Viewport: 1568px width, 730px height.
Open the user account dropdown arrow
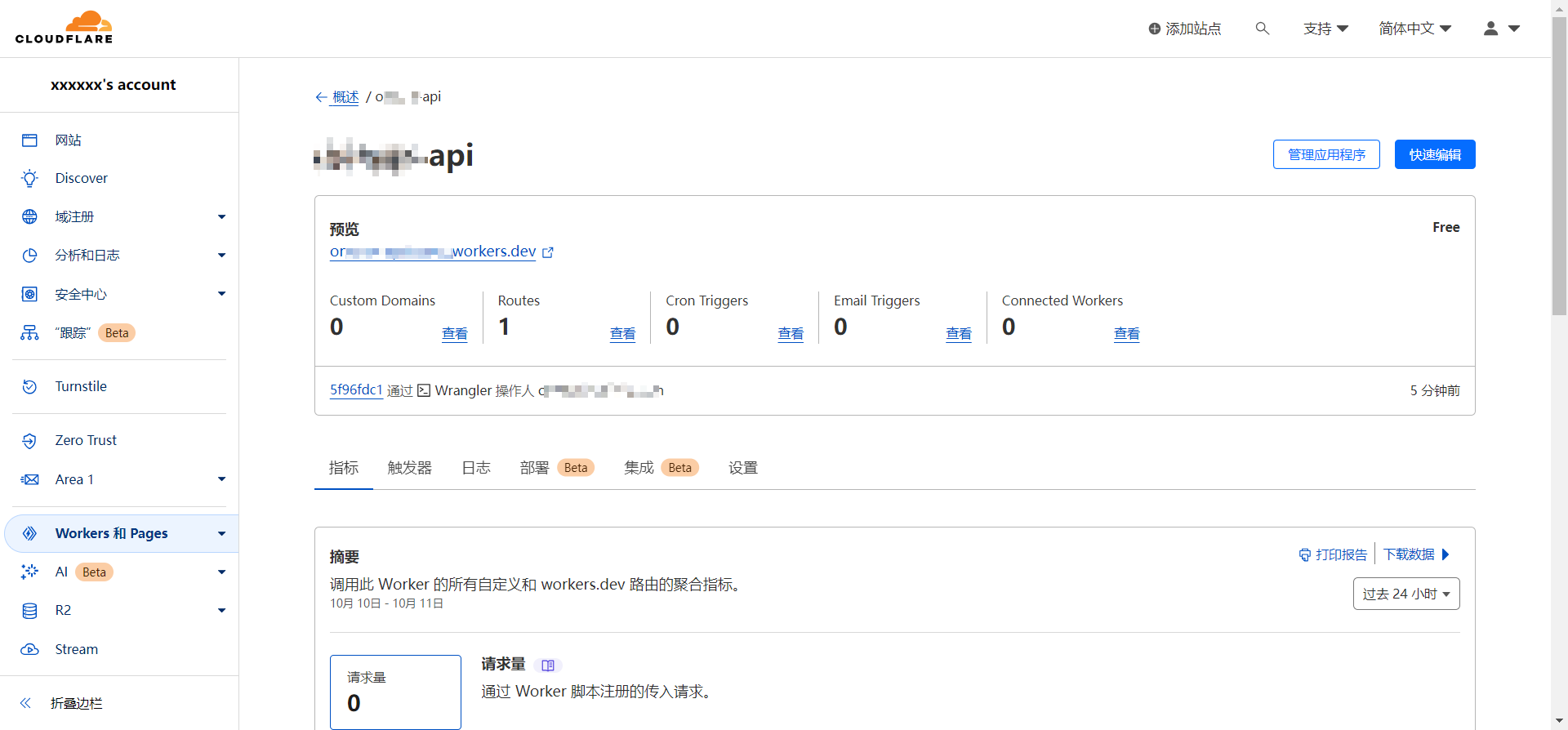(x=1514, y=29)
